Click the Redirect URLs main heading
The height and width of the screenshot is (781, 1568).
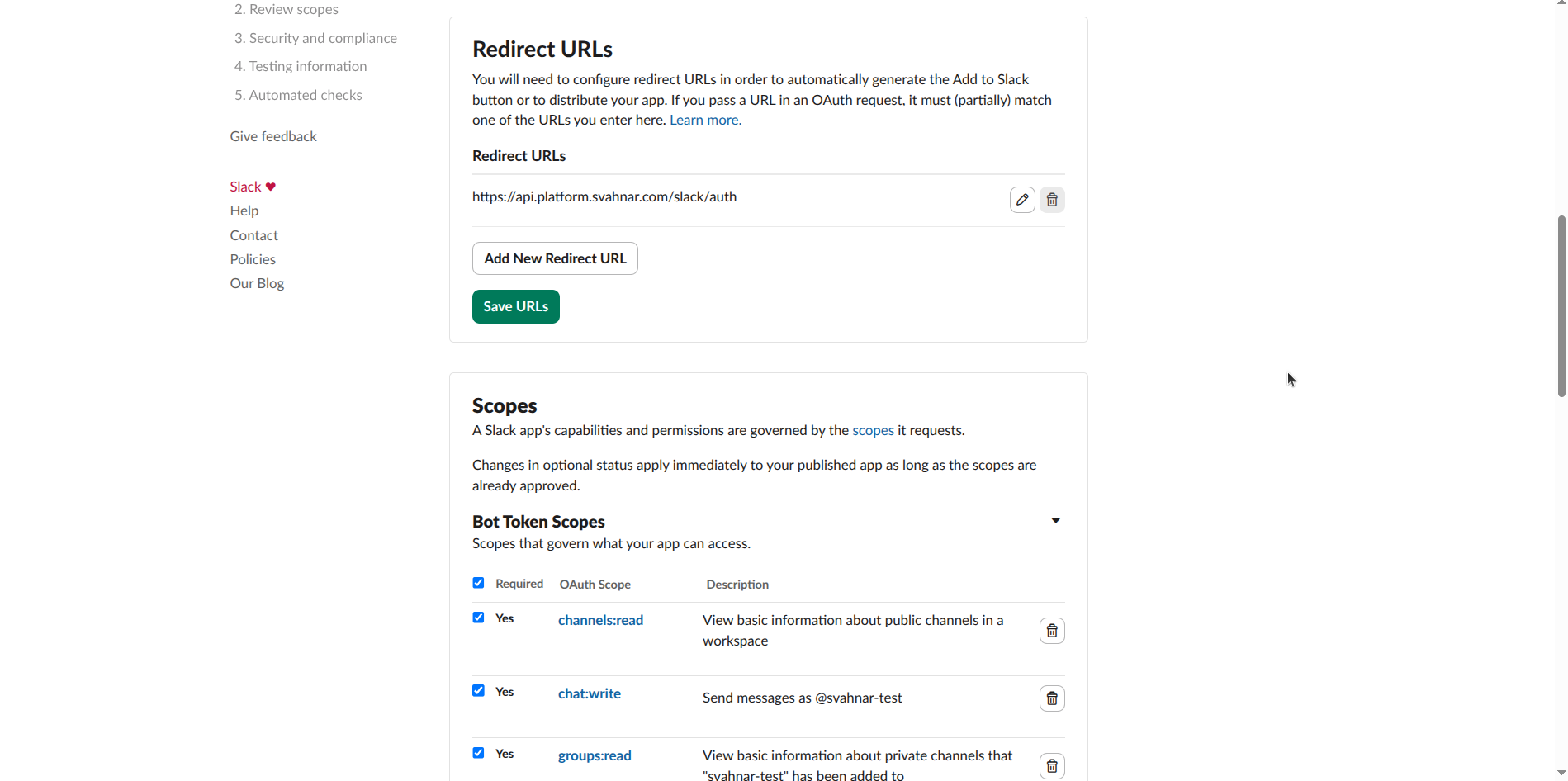[542, 50]
